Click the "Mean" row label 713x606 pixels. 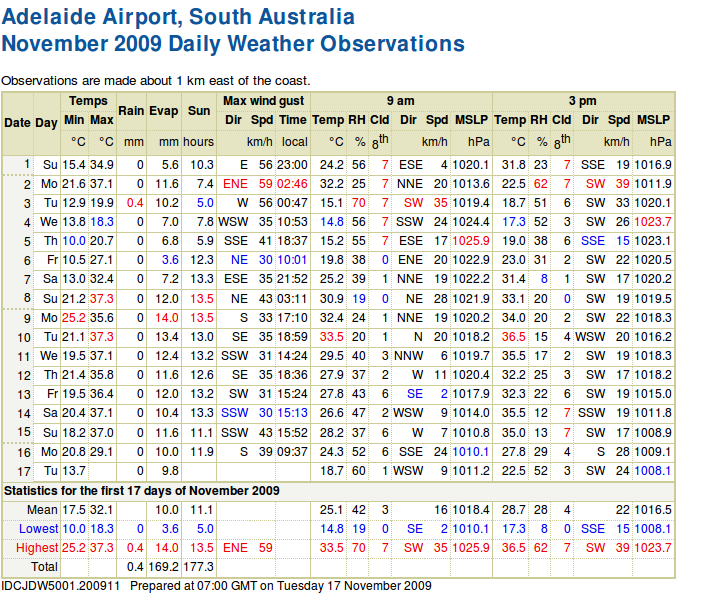click(42, 510)
